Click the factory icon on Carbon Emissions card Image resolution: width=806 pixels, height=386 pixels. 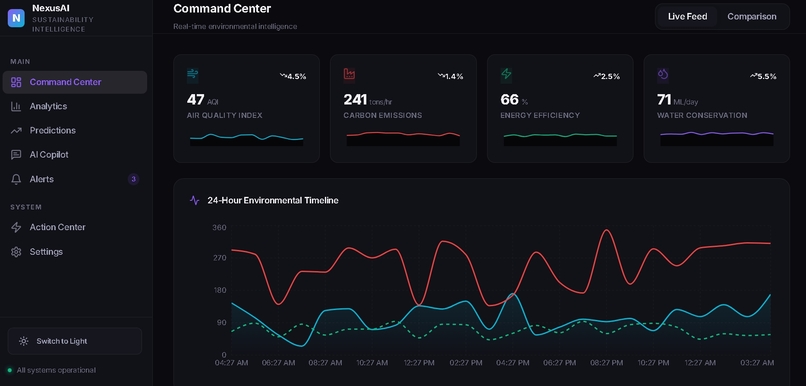350,75
